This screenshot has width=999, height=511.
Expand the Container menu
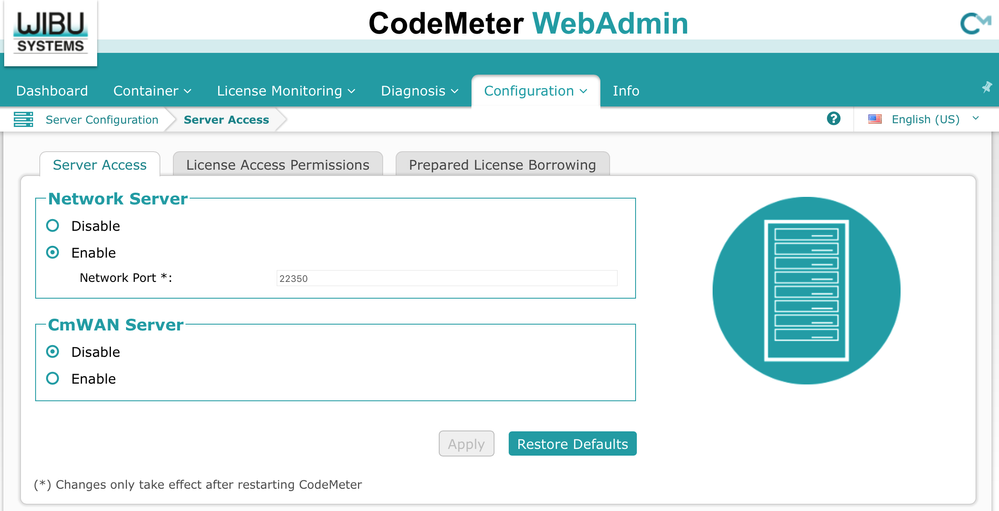[152, 91]
